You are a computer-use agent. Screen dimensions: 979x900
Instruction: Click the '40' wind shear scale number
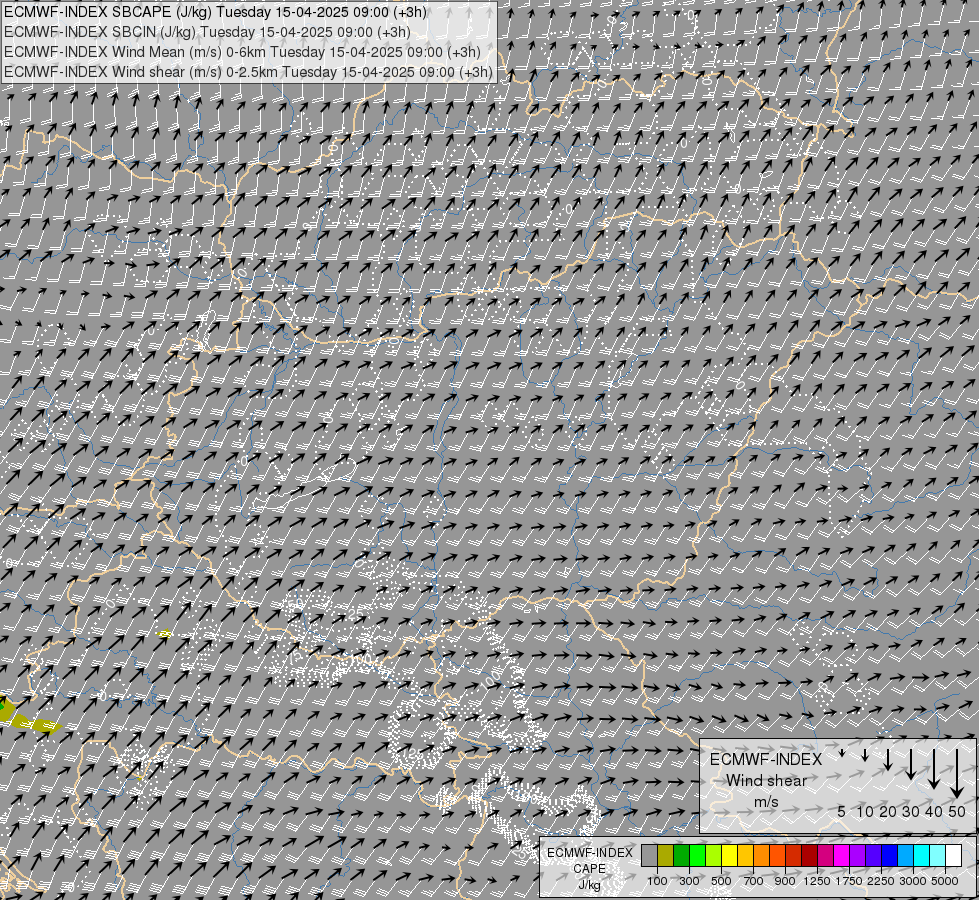coord(934,811)
